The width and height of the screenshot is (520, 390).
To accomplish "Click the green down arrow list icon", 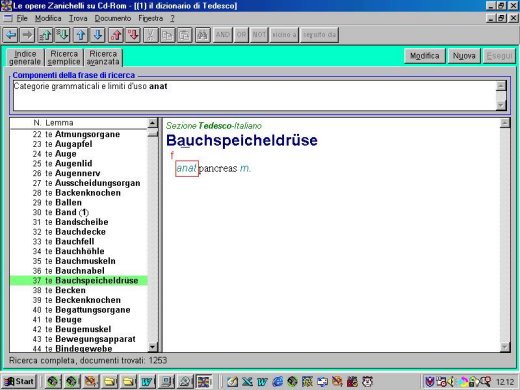I will 63,35.
